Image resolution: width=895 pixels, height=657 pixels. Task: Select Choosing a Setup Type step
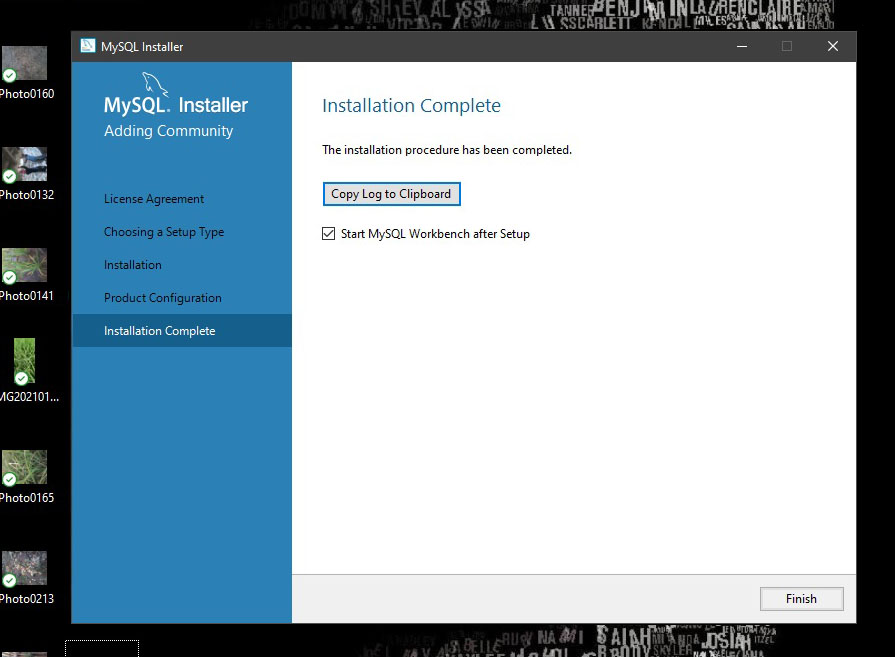[x=164, y=232]
